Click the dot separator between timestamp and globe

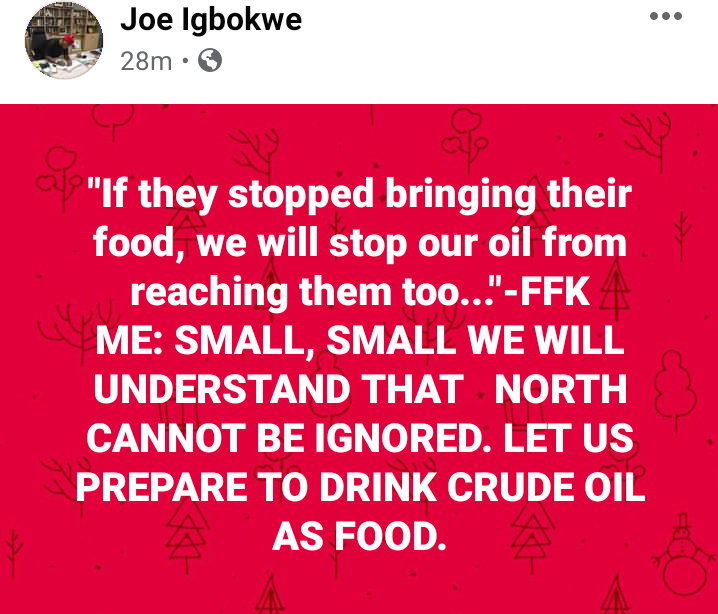pyautogui.click(x=185, y=60)
